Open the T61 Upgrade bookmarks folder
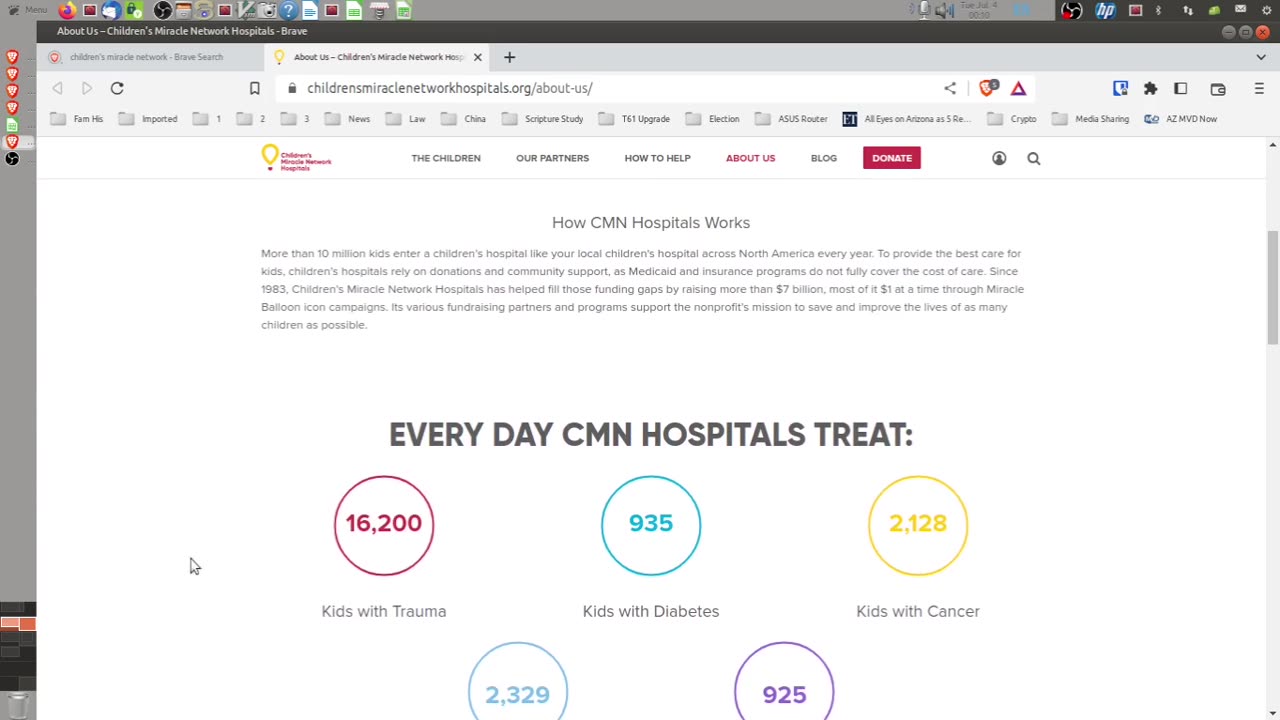Viewport: 1280px width, 720px height. coord(634,119)
